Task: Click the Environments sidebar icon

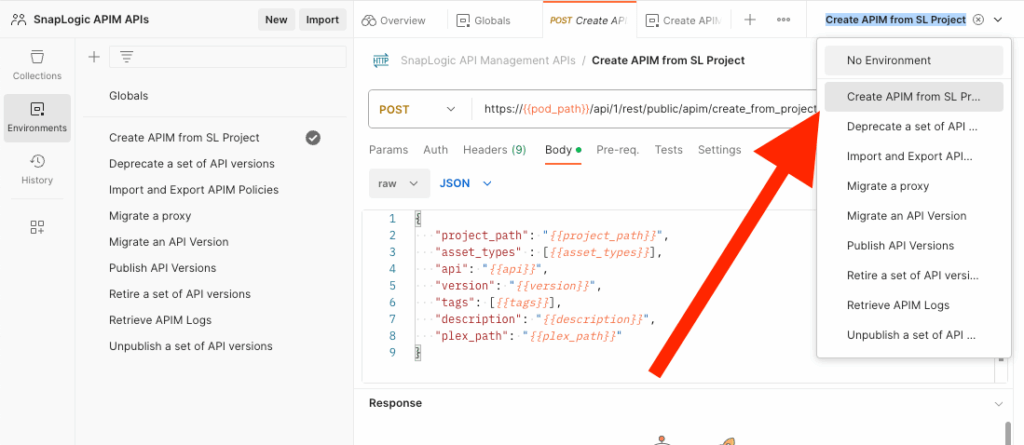Action: [37, 116]
